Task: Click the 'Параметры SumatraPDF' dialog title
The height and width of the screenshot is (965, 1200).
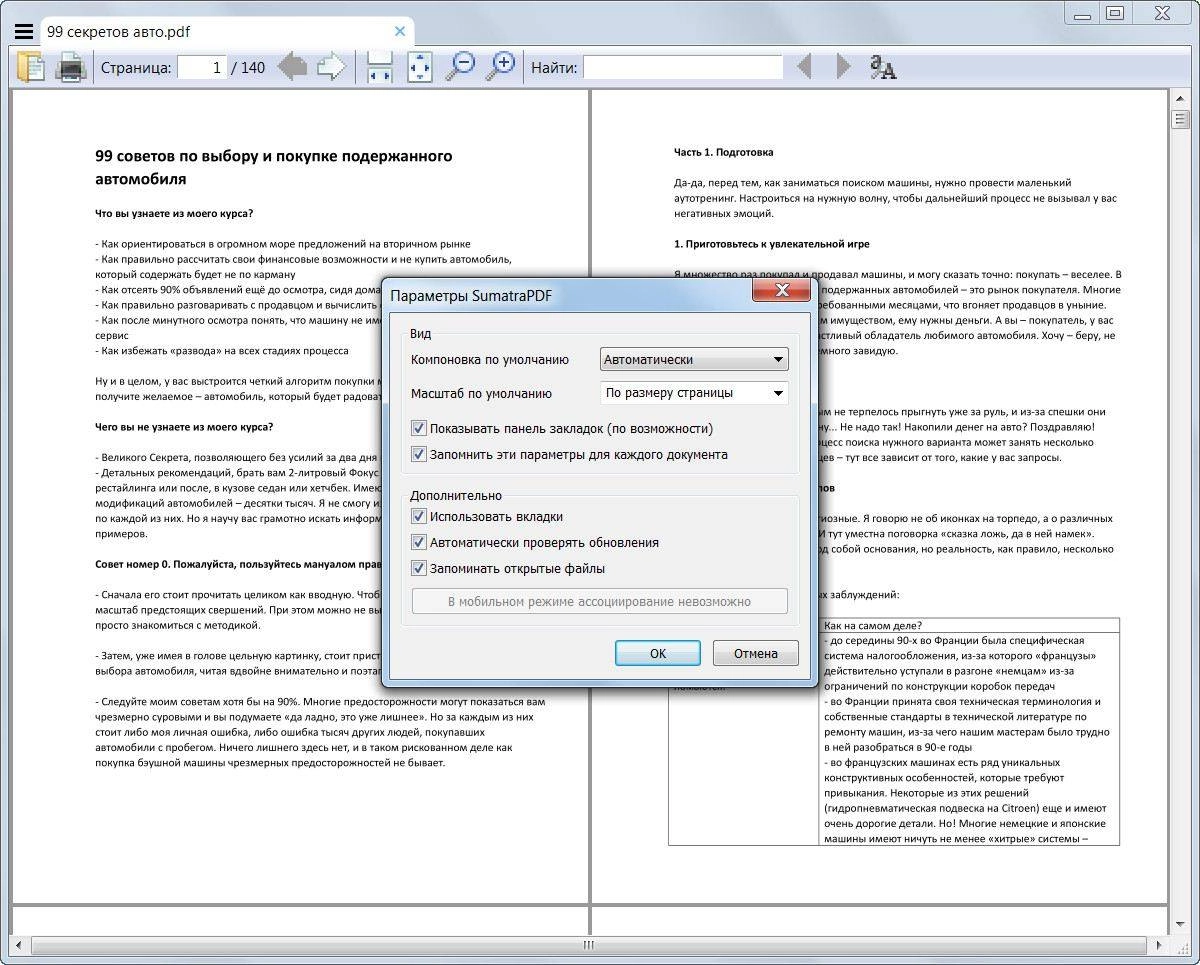Action: click(x=471, y=296)
